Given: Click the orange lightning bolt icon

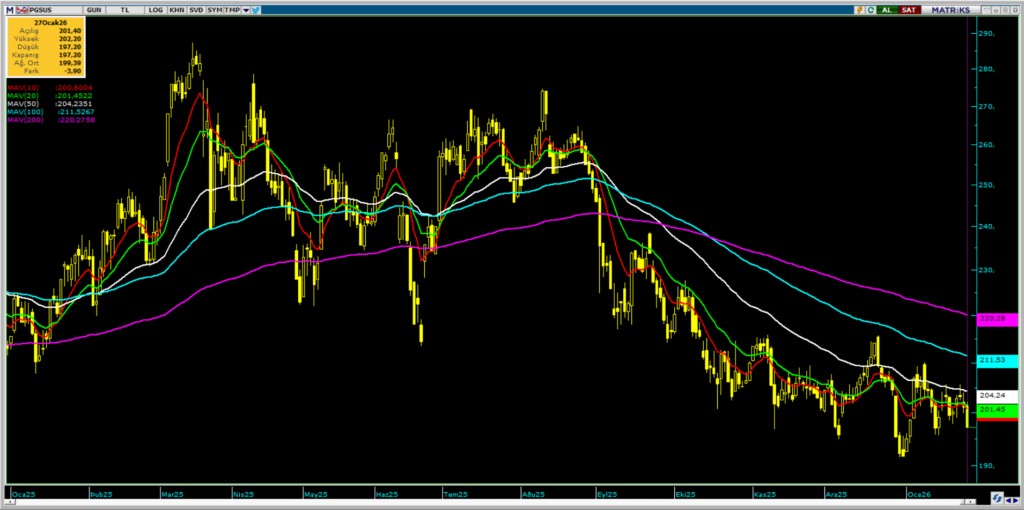Looking at the screenshot, I should tap(858, 9).
